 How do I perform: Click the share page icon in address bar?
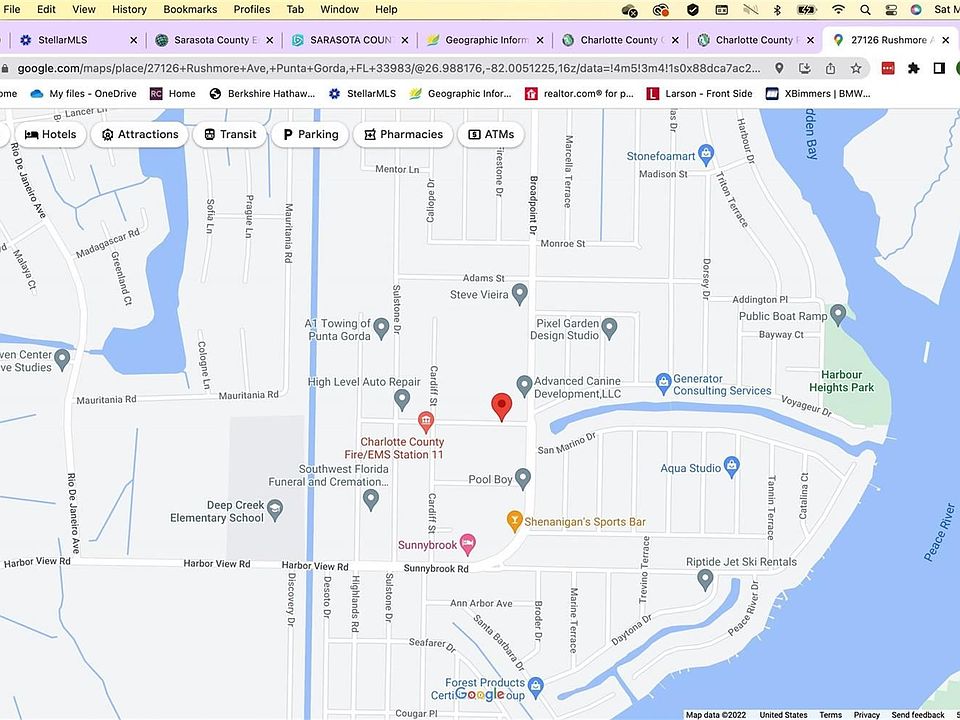(x=830, y=68)
